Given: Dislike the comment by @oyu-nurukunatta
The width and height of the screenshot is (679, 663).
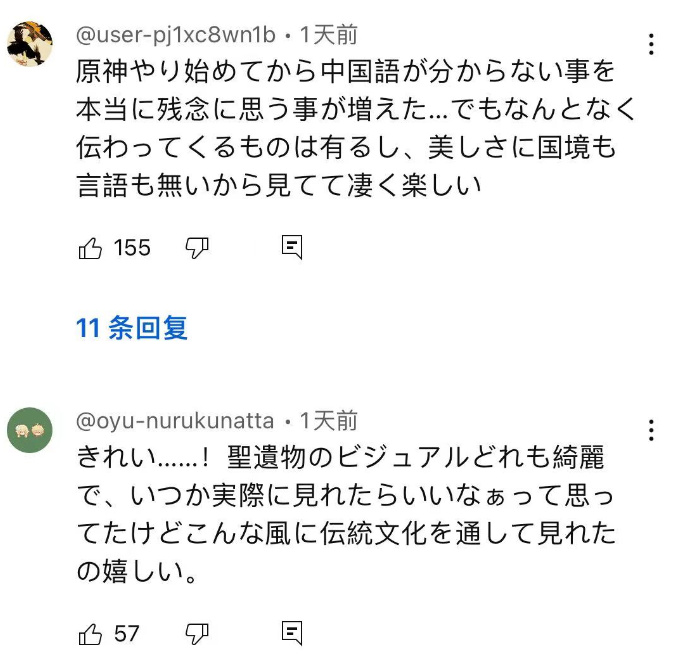Looking at the screenshot, I should [x=197, y=633].
